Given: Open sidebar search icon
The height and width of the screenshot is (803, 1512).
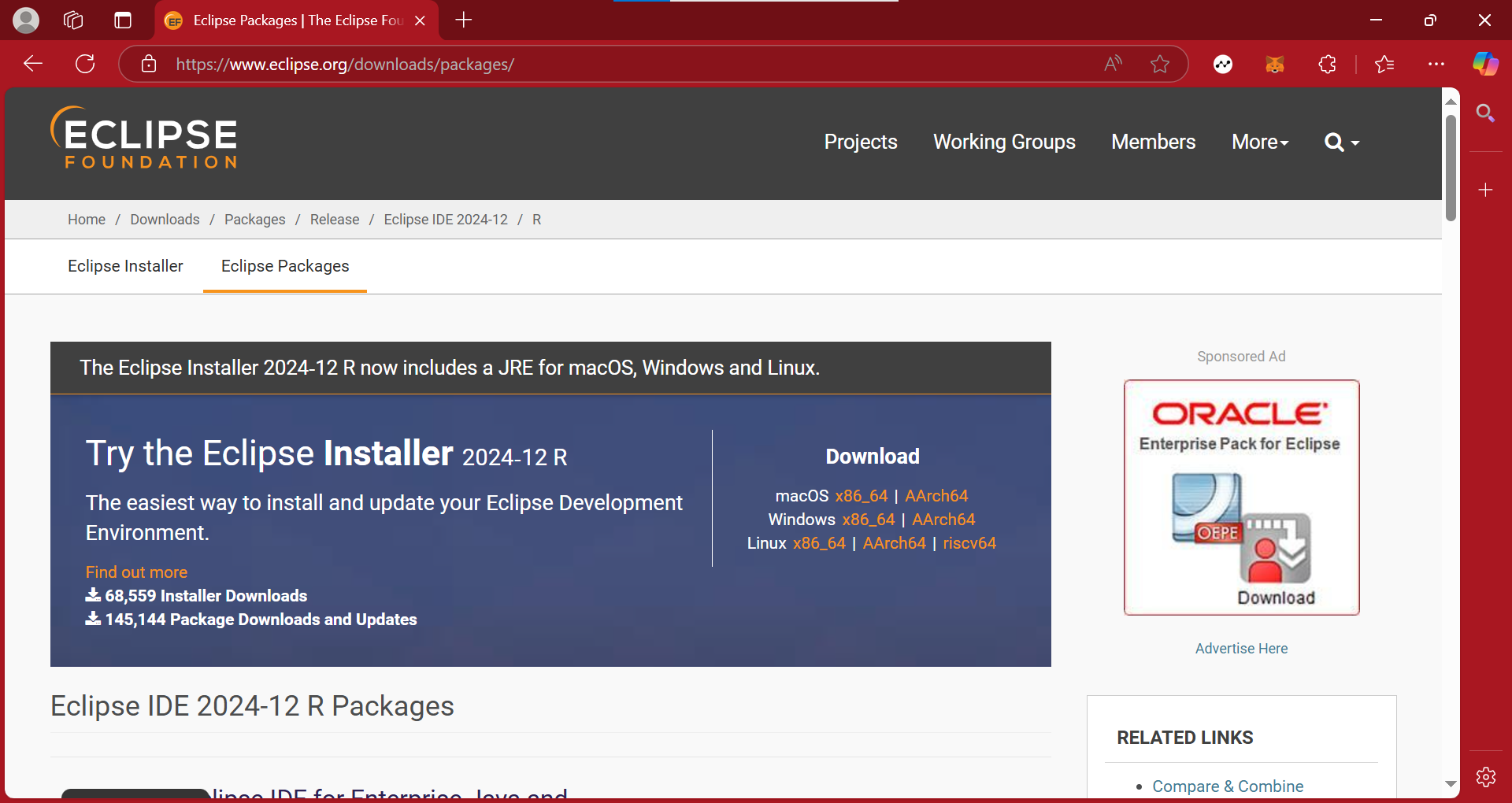Looking at the screenshot, I should coord(1486,113).
